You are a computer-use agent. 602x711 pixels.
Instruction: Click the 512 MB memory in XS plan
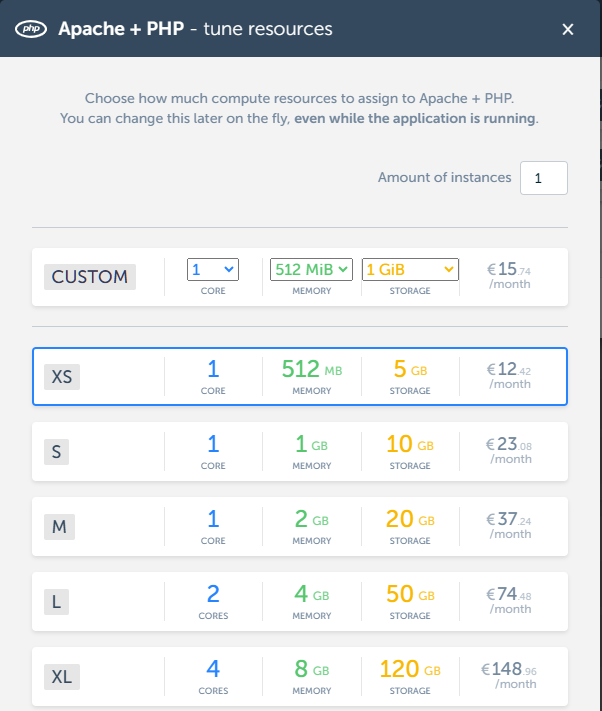pos(311,370)
